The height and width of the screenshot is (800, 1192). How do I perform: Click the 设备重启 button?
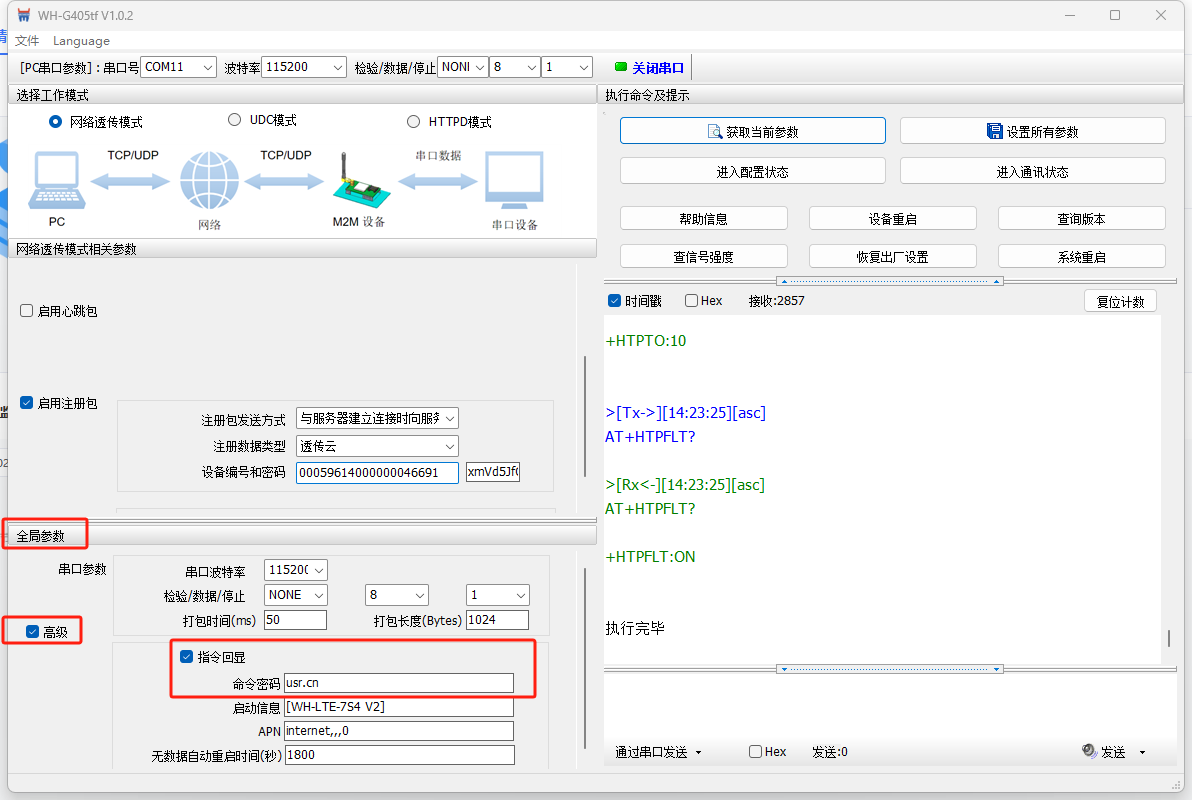tap(892, 219)
